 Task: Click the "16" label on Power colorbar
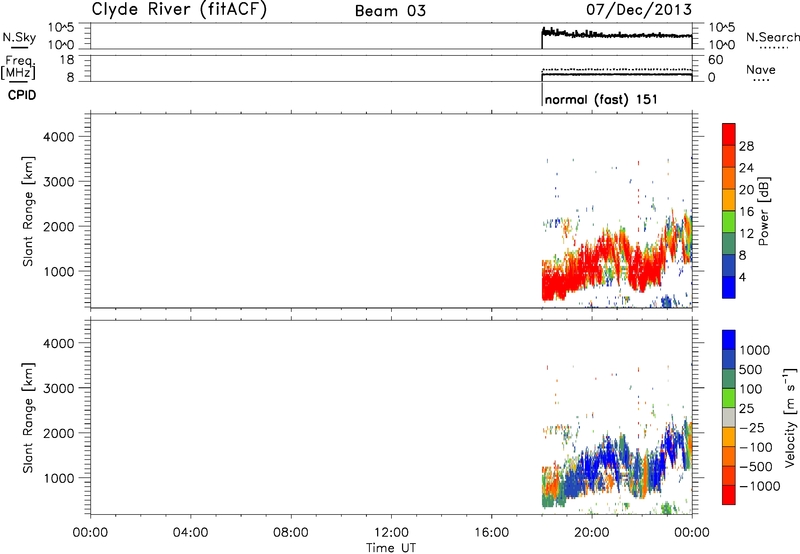point(746,212)
